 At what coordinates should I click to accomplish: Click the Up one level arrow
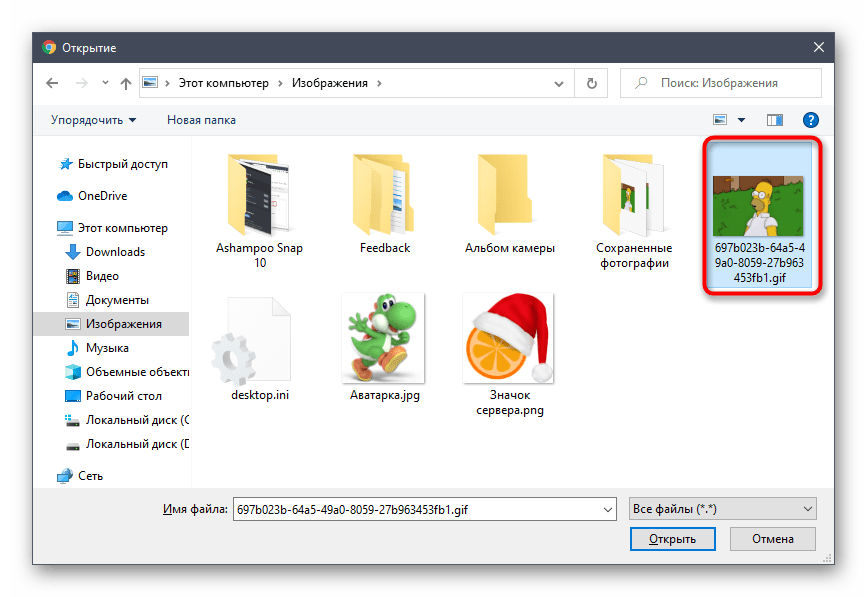pos(126,83)
